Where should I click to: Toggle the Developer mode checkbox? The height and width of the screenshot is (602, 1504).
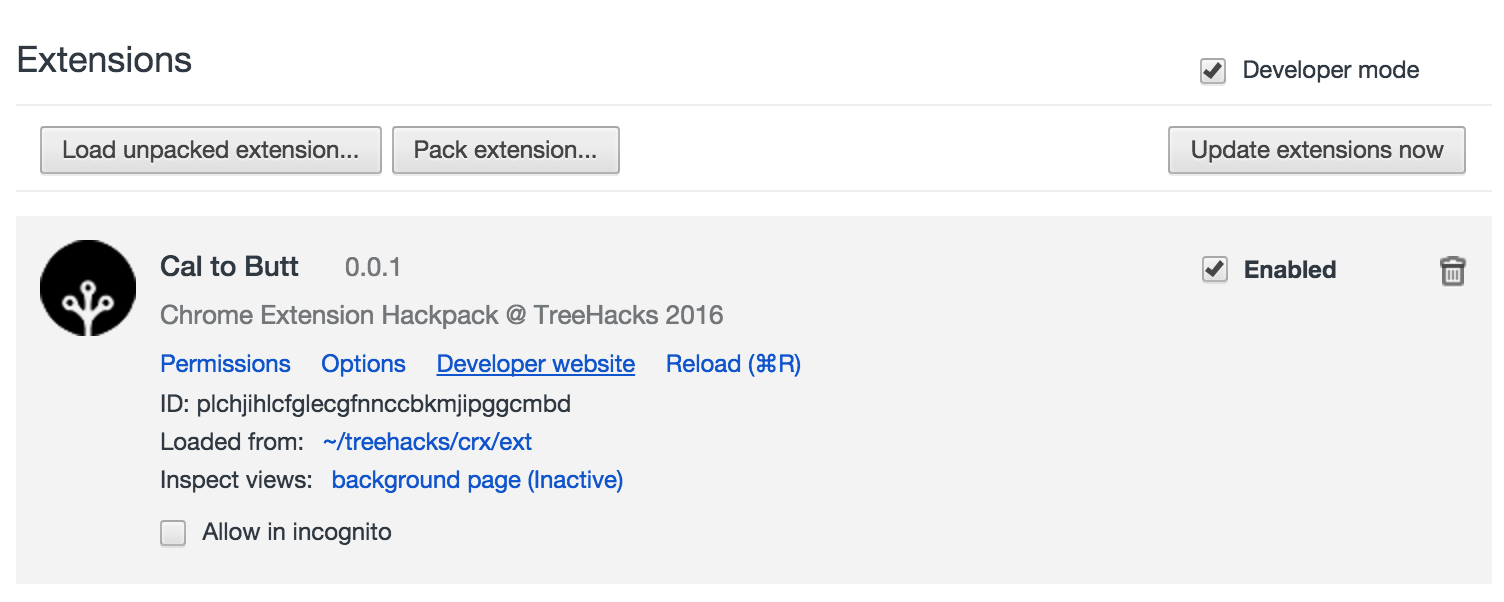click(x=1213, y=71)
